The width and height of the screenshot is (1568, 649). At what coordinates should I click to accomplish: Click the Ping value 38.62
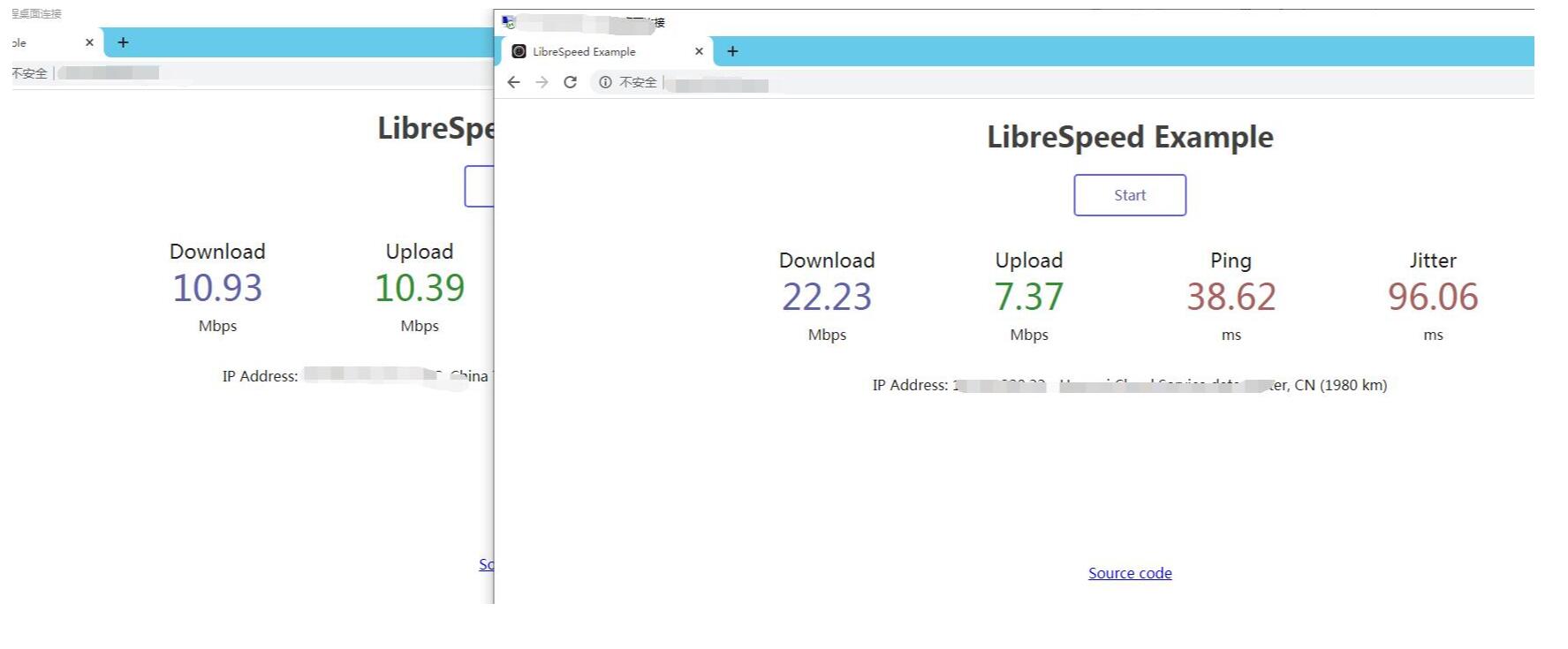point(1231,297)
